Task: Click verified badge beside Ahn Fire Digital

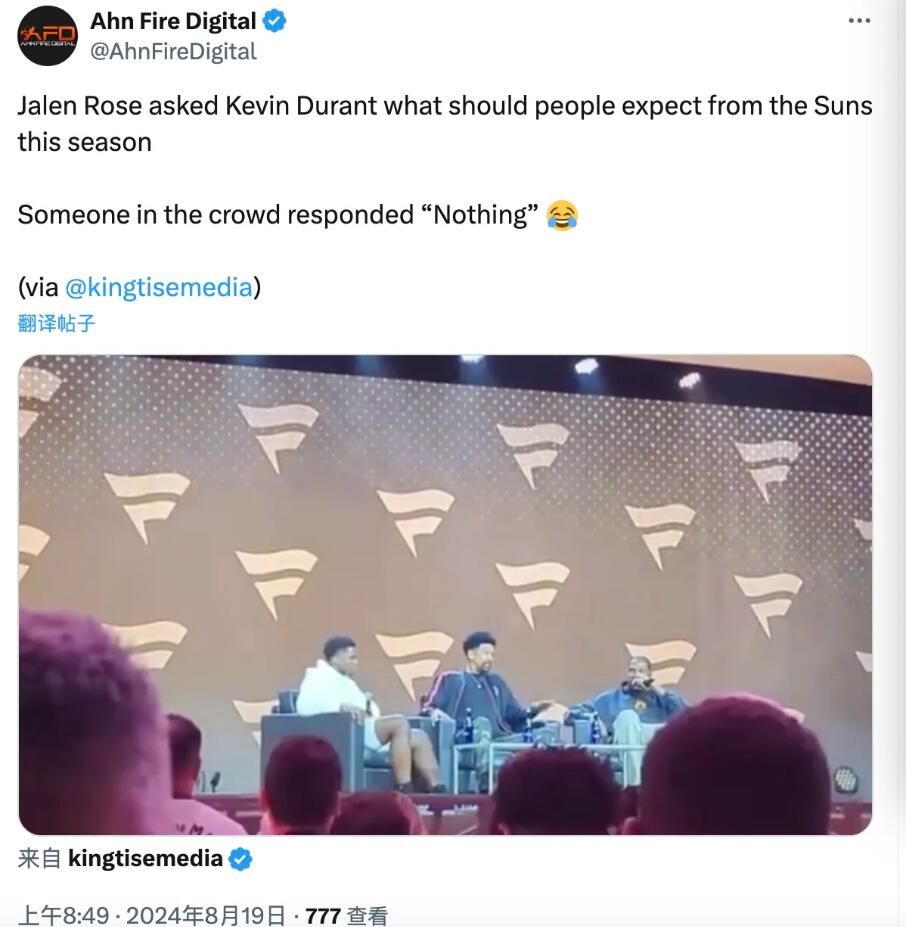Action: [274, 21]
